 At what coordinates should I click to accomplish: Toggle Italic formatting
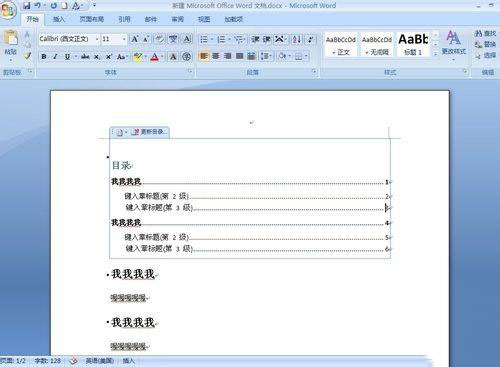[x=55, y=57]
